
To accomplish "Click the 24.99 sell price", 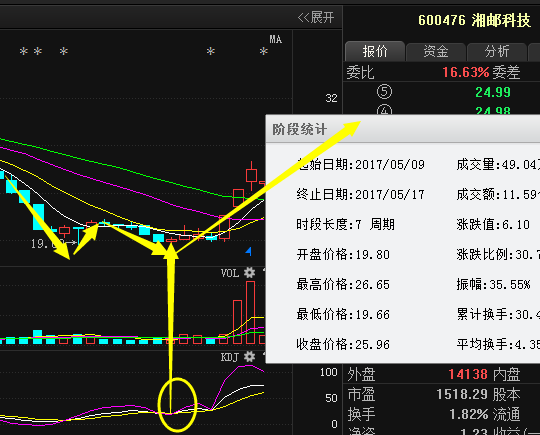I will (493, 92).
